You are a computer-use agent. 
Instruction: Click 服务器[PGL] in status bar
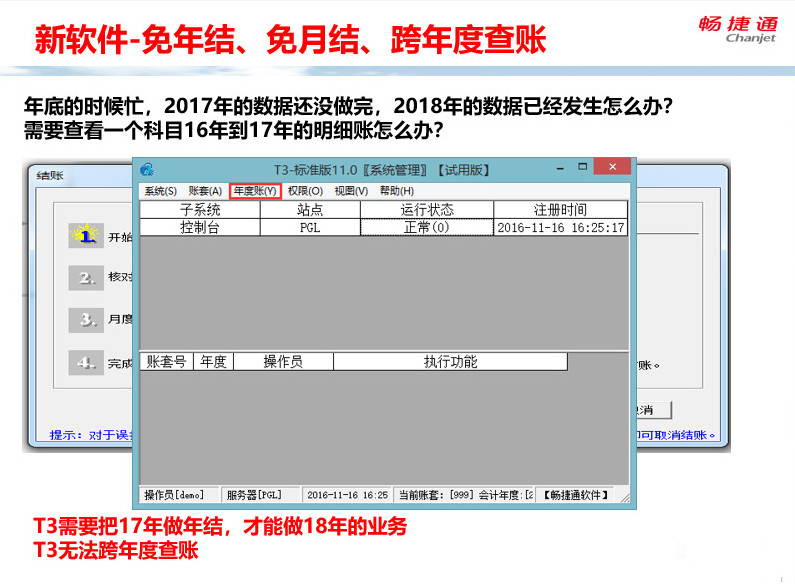click(260, 495)
